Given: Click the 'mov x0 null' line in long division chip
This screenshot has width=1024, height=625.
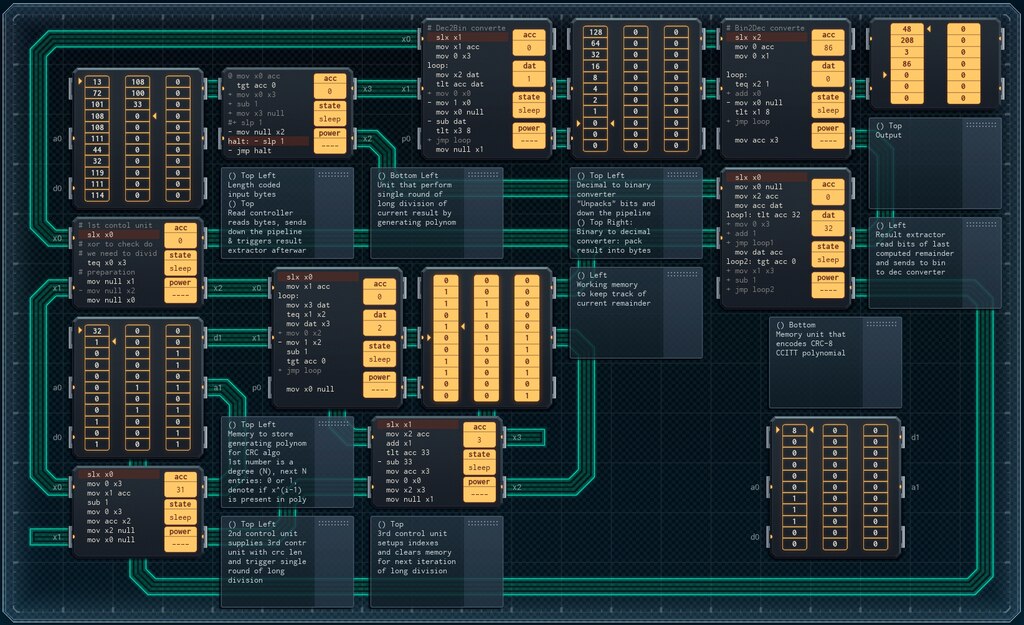Looking at the screenshot, I should (x=310, y=389).
